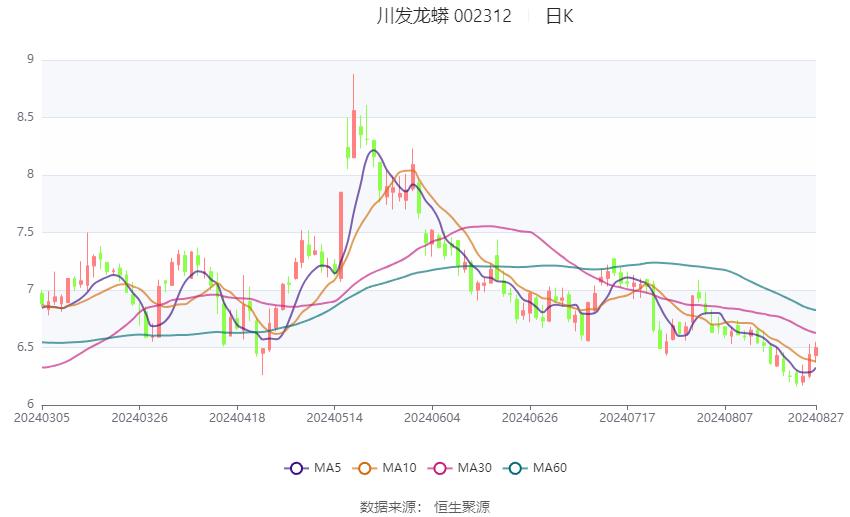Click x-axis date label 20240514

pos(334,418)
